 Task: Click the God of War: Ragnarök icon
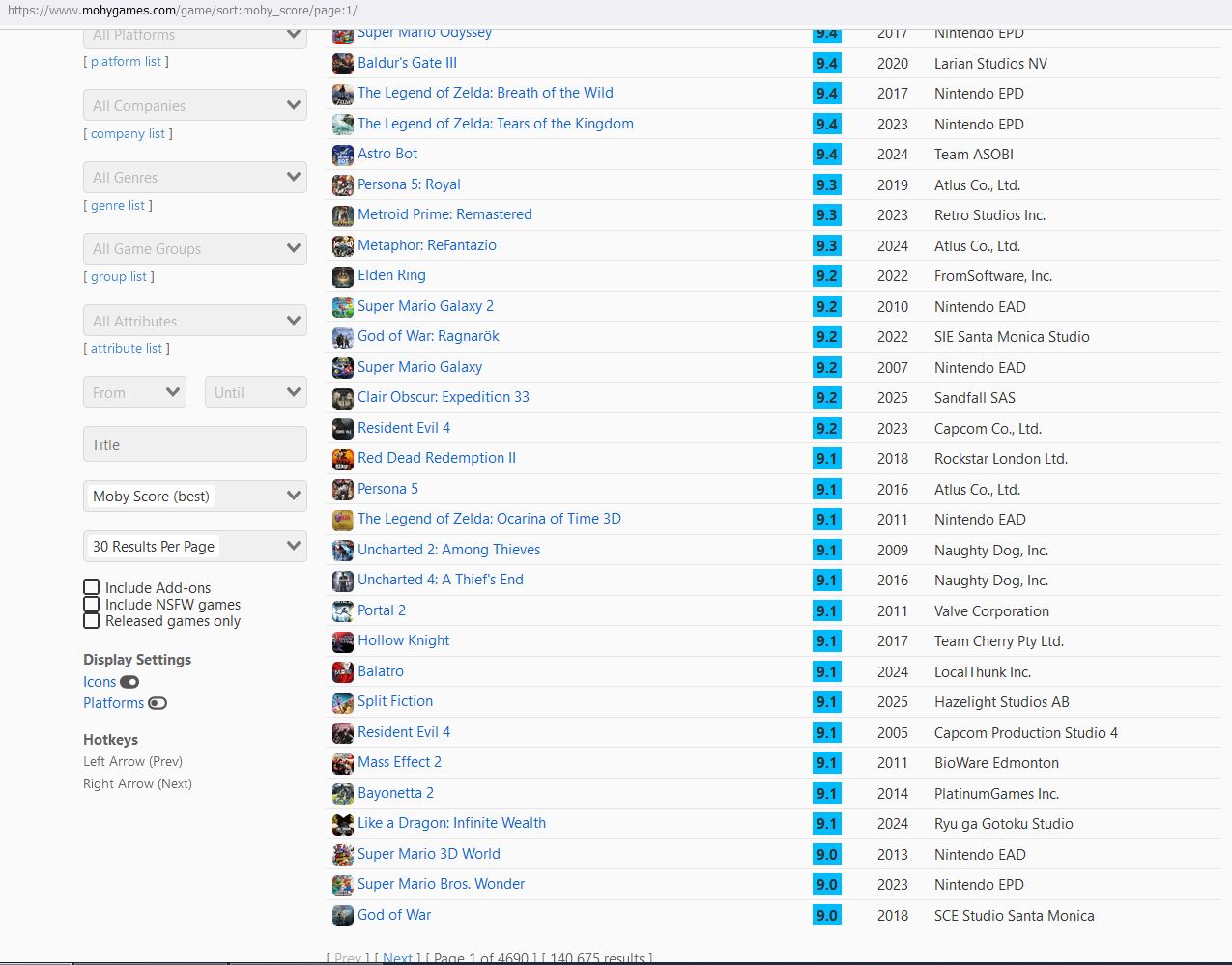pos(343,337)
